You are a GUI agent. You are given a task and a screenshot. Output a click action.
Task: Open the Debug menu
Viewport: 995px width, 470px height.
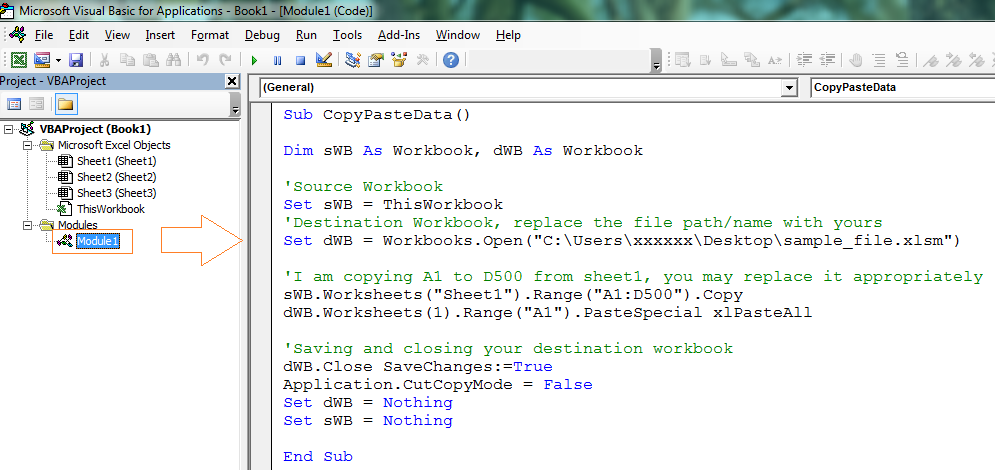[x=262, y=35]
